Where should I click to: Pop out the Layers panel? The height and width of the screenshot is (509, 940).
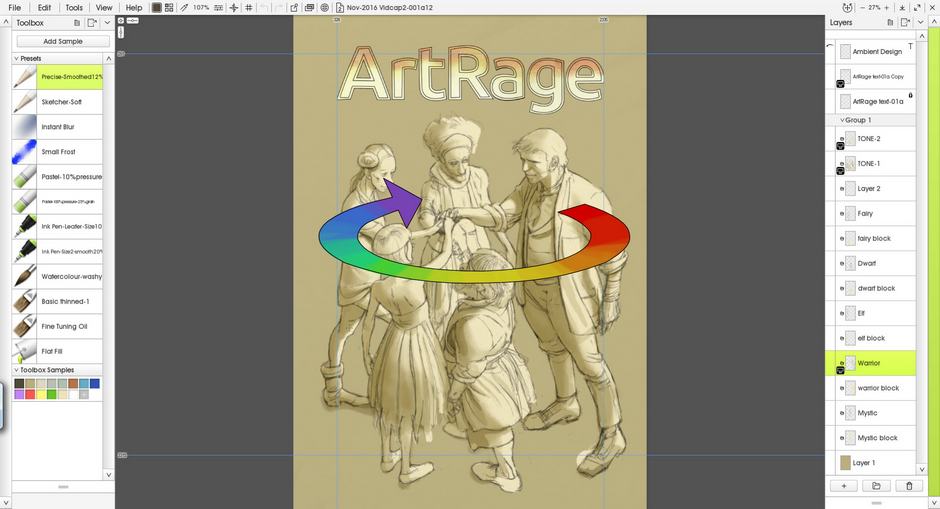(x=905, y=23)
